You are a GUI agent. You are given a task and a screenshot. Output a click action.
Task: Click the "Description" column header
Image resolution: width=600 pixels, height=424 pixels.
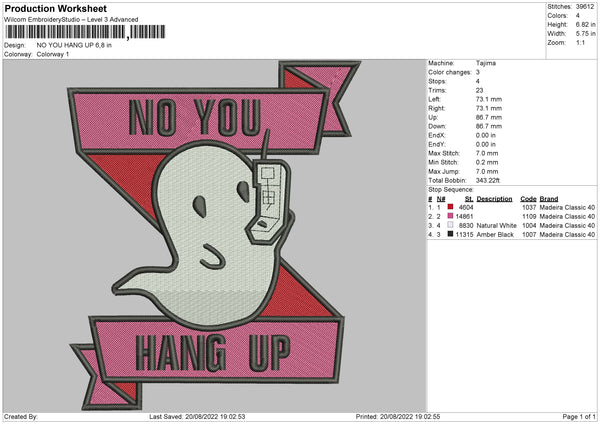tap(494, 198)
